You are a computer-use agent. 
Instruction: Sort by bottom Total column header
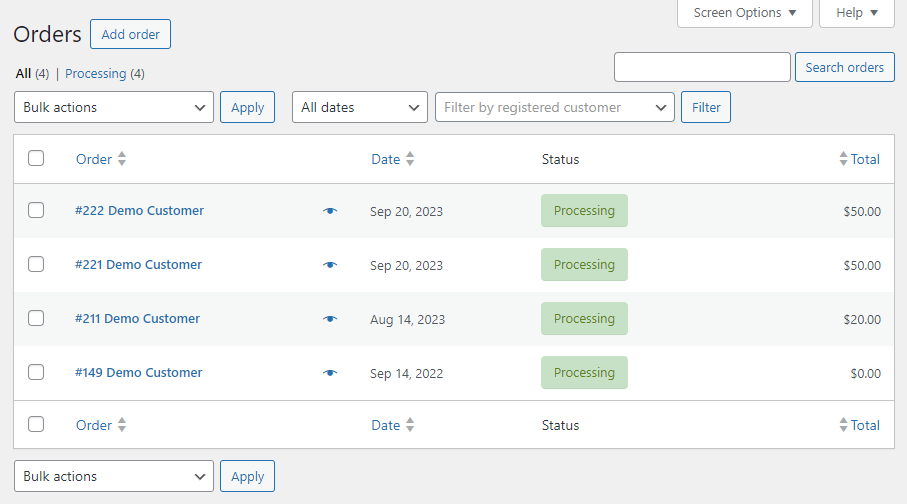click(865, 425)
